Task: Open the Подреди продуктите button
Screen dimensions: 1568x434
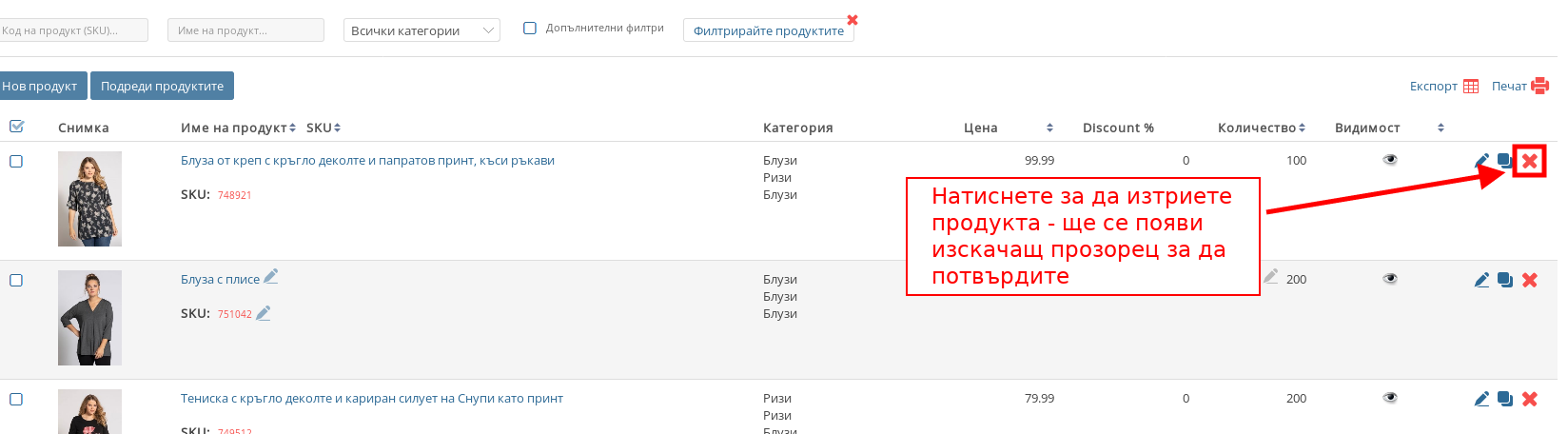Action: [162, 86]
